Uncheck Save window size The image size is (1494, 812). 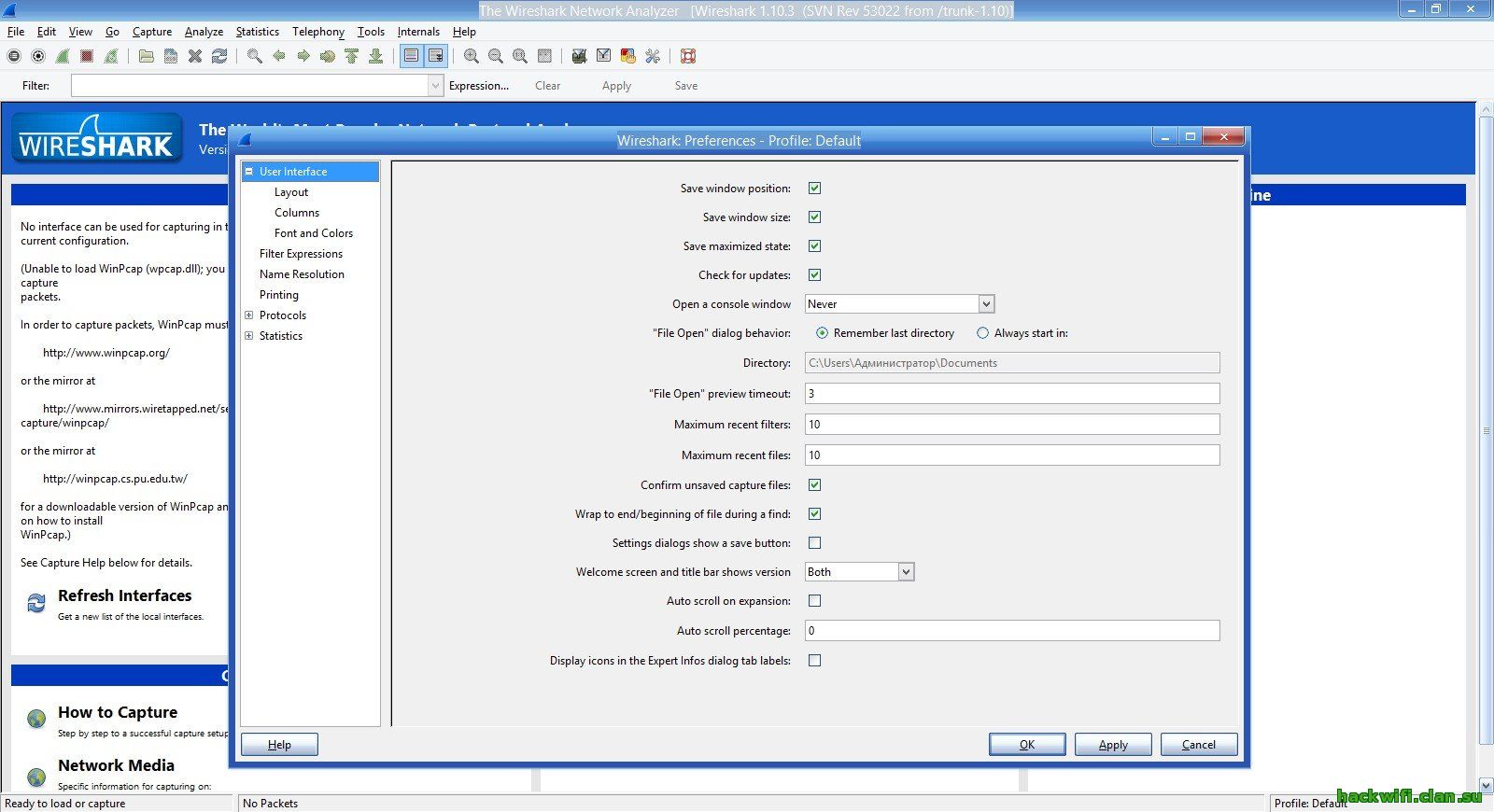814,217
